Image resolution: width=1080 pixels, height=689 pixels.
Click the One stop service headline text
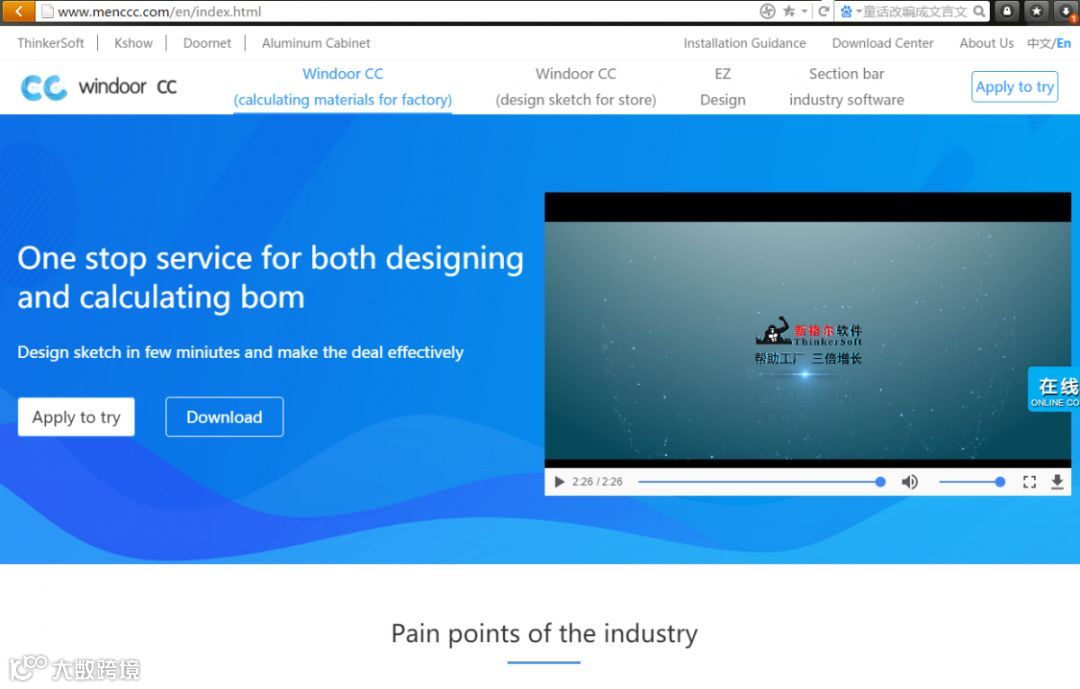[x=271, y=278]
